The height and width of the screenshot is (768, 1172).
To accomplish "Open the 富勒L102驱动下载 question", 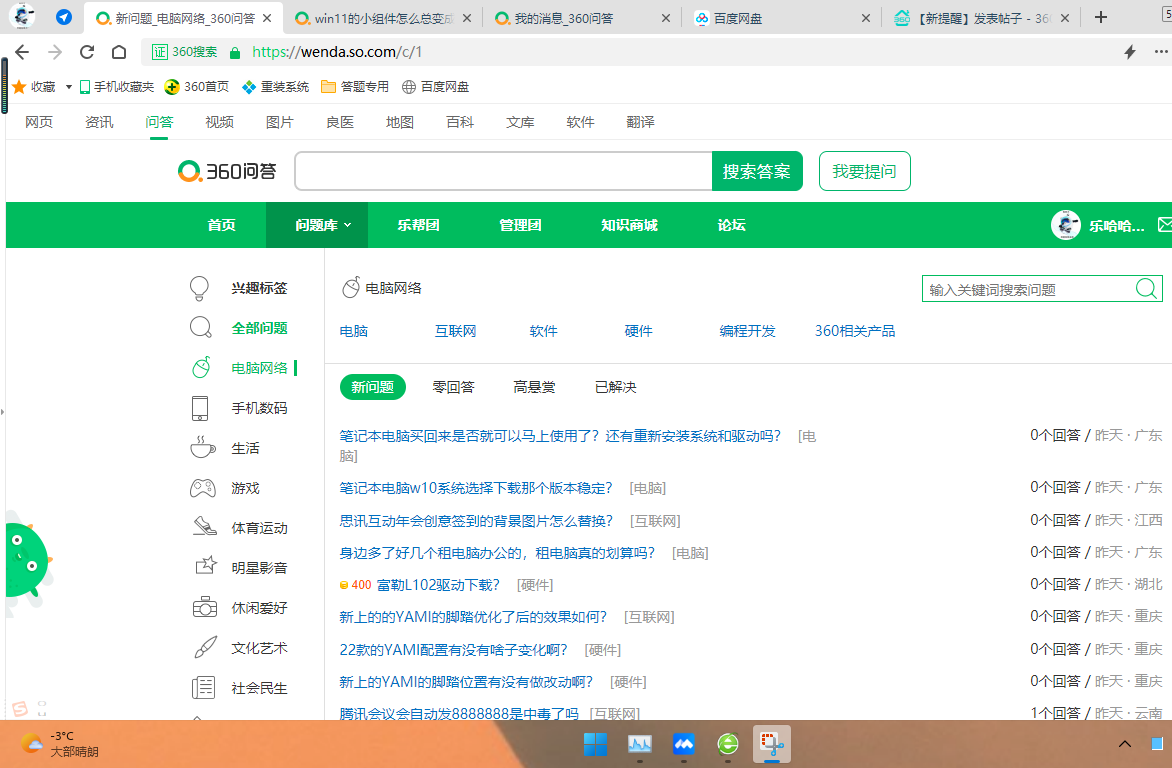I will coord(438,585).
